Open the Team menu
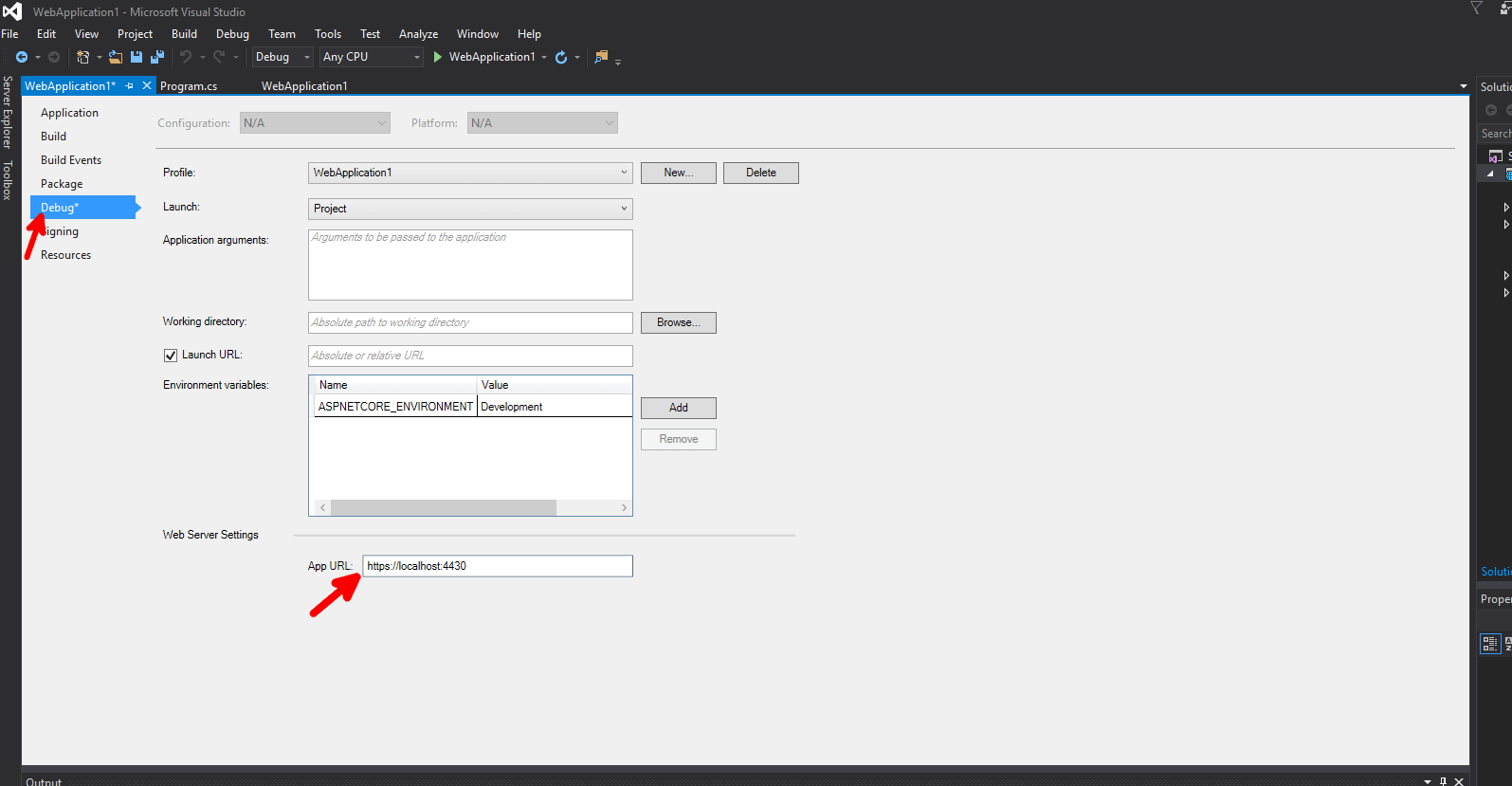Image resolution: width=1512 pixels, height=786 pixels. coord(282,34)
